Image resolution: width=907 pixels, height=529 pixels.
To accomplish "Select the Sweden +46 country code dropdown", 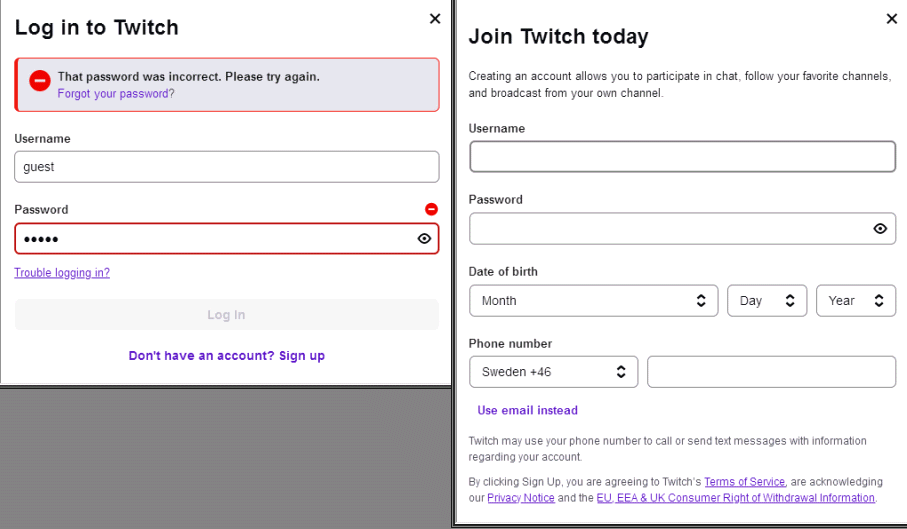I will 553,371.
